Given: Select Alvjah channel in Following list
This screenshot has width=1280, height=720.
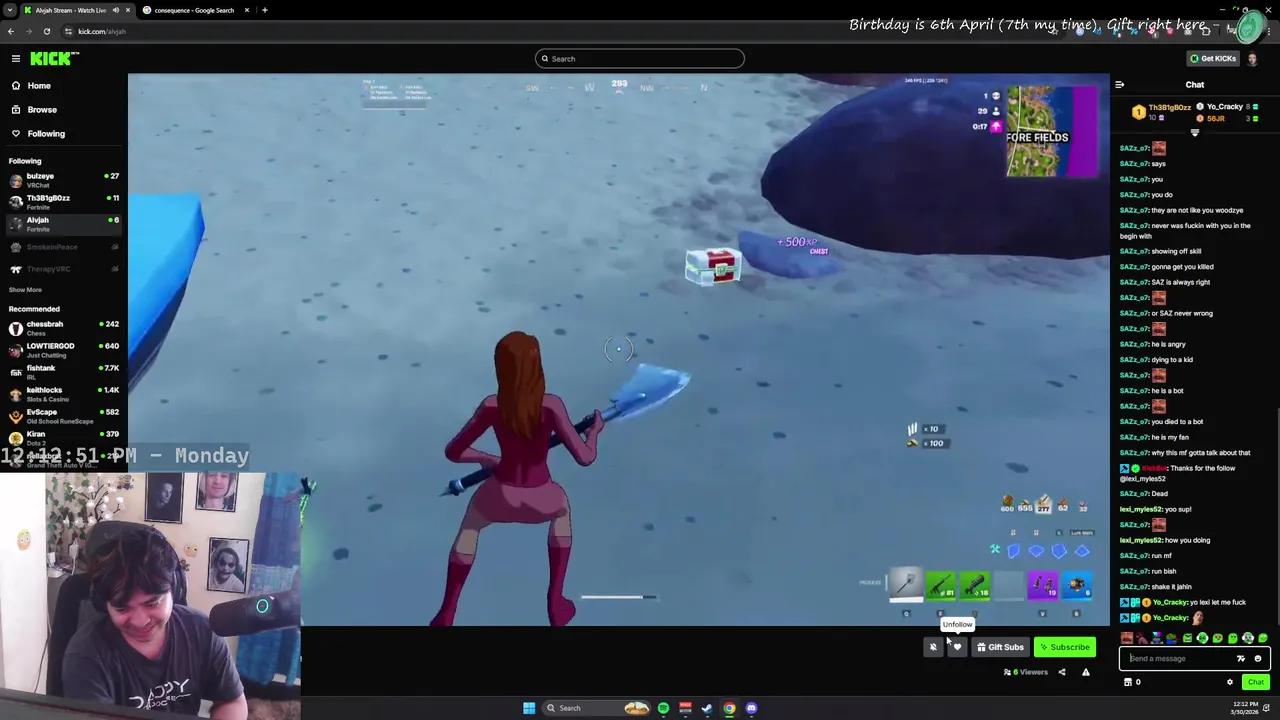Looking at the screenshot, I should point(63,224).
